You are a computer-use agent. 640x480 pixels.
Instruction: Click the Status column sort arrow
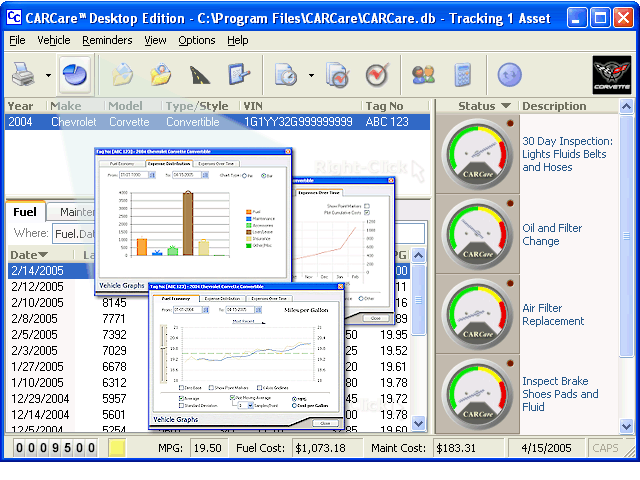pos(506,106)
